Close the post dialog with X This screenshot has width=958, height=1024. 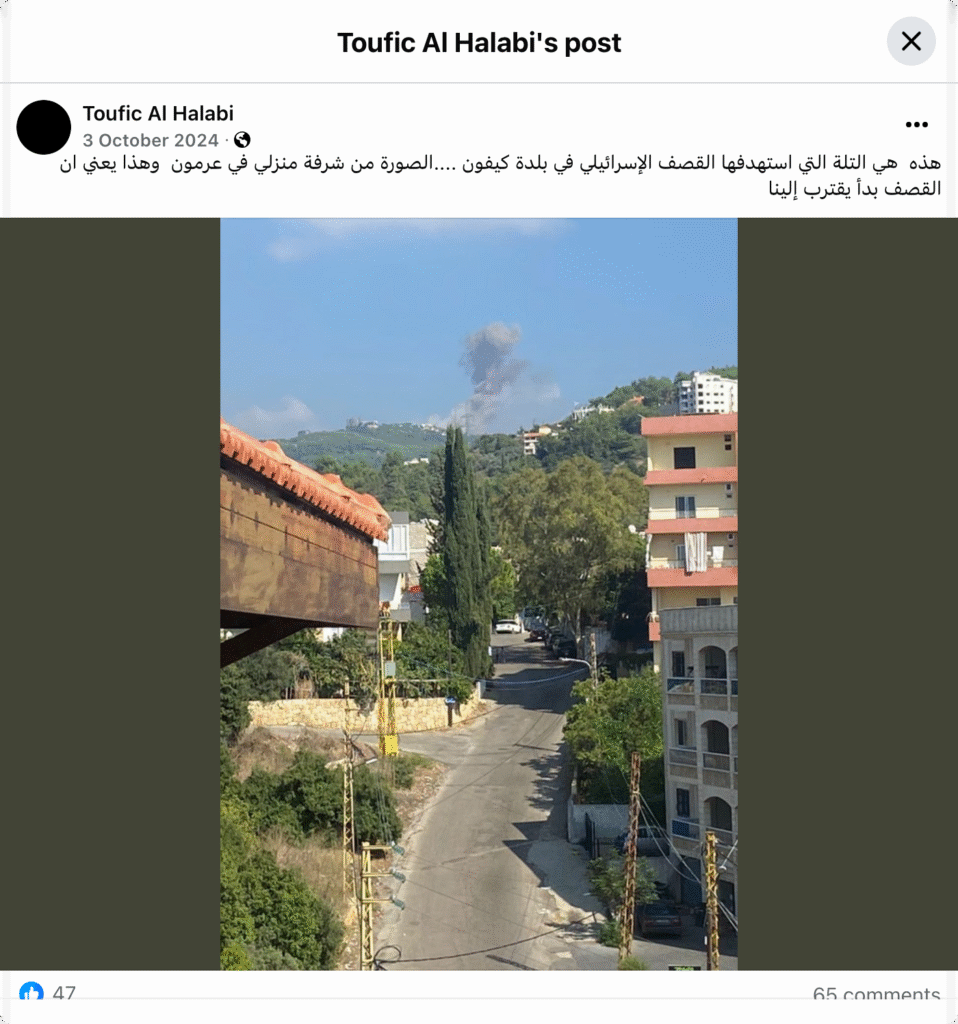point(911,42)
